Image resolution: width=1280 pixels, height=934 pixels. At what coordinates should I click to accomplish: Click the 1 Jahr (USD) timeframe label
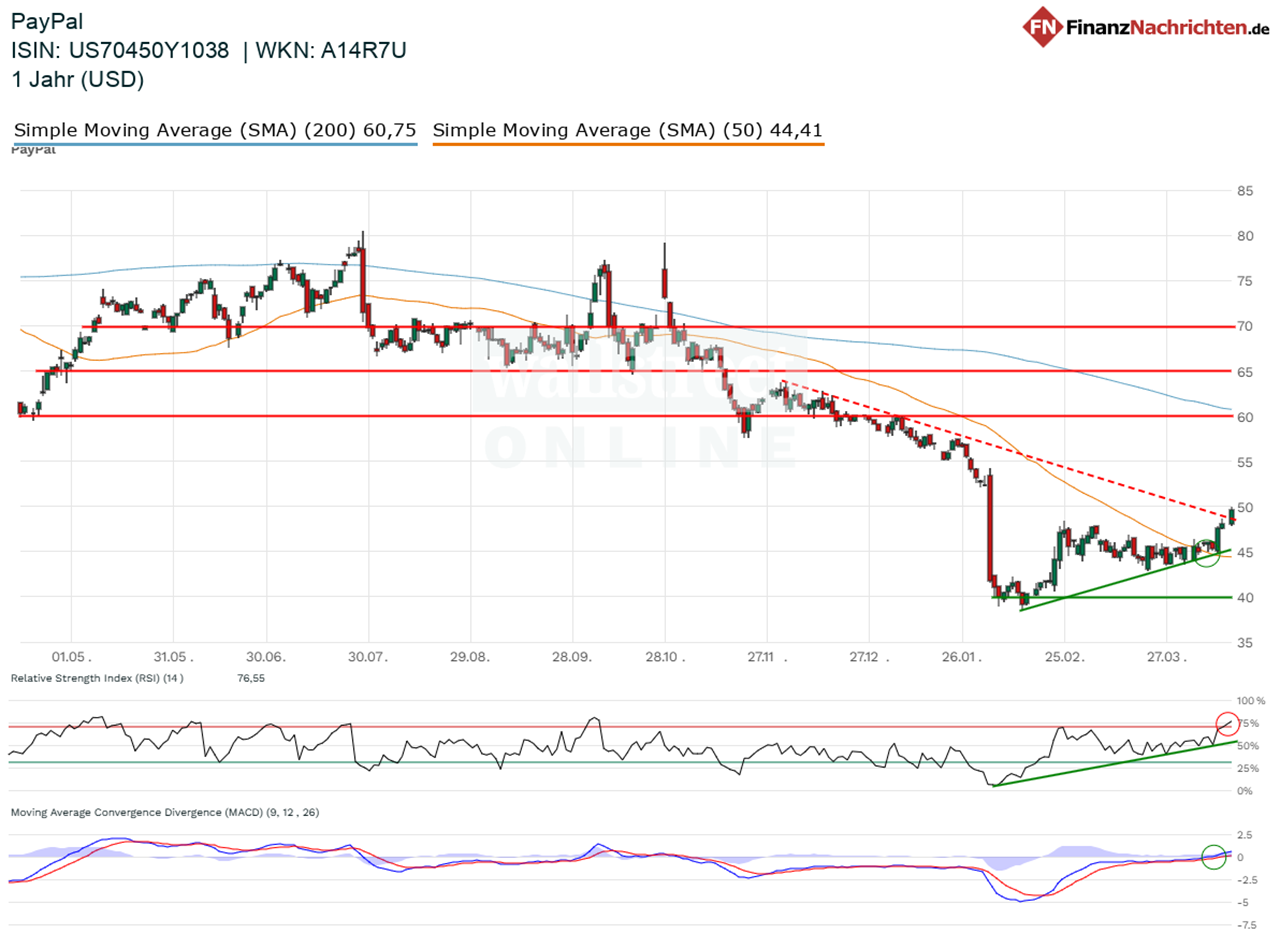click(78, 81)
